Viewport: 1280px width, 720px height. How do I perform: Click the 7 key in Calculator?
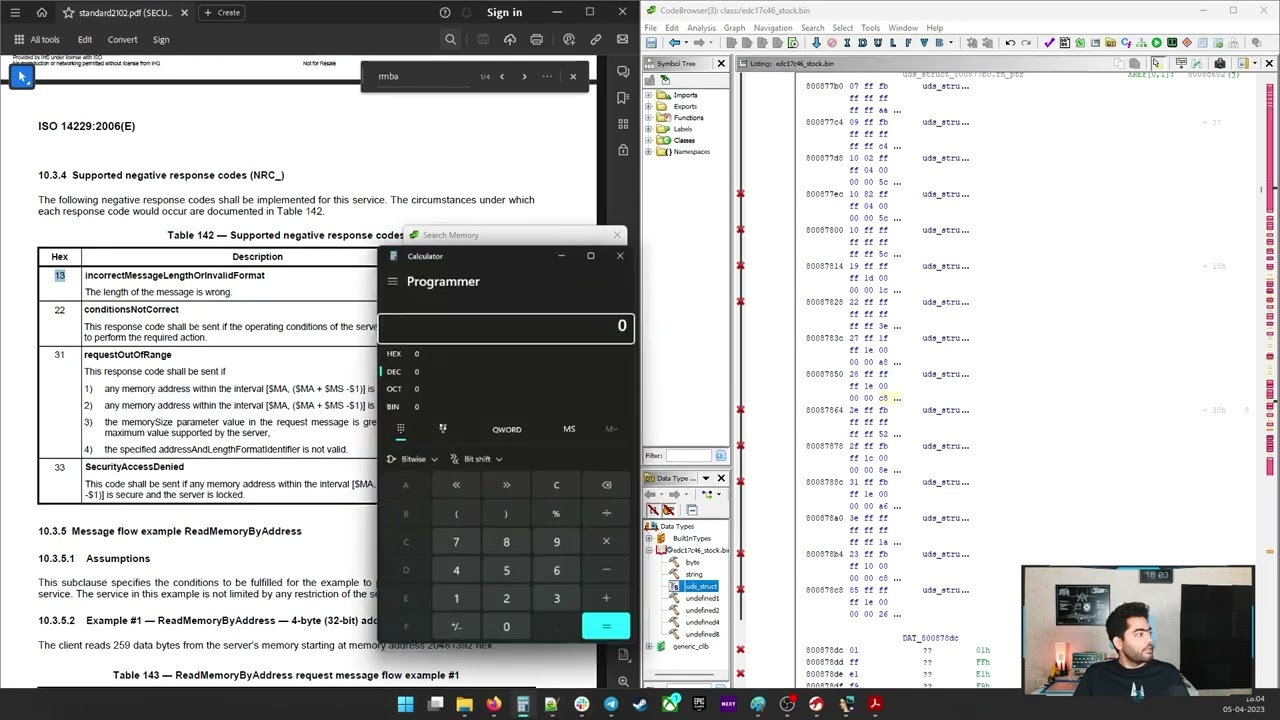click(456, 542)
